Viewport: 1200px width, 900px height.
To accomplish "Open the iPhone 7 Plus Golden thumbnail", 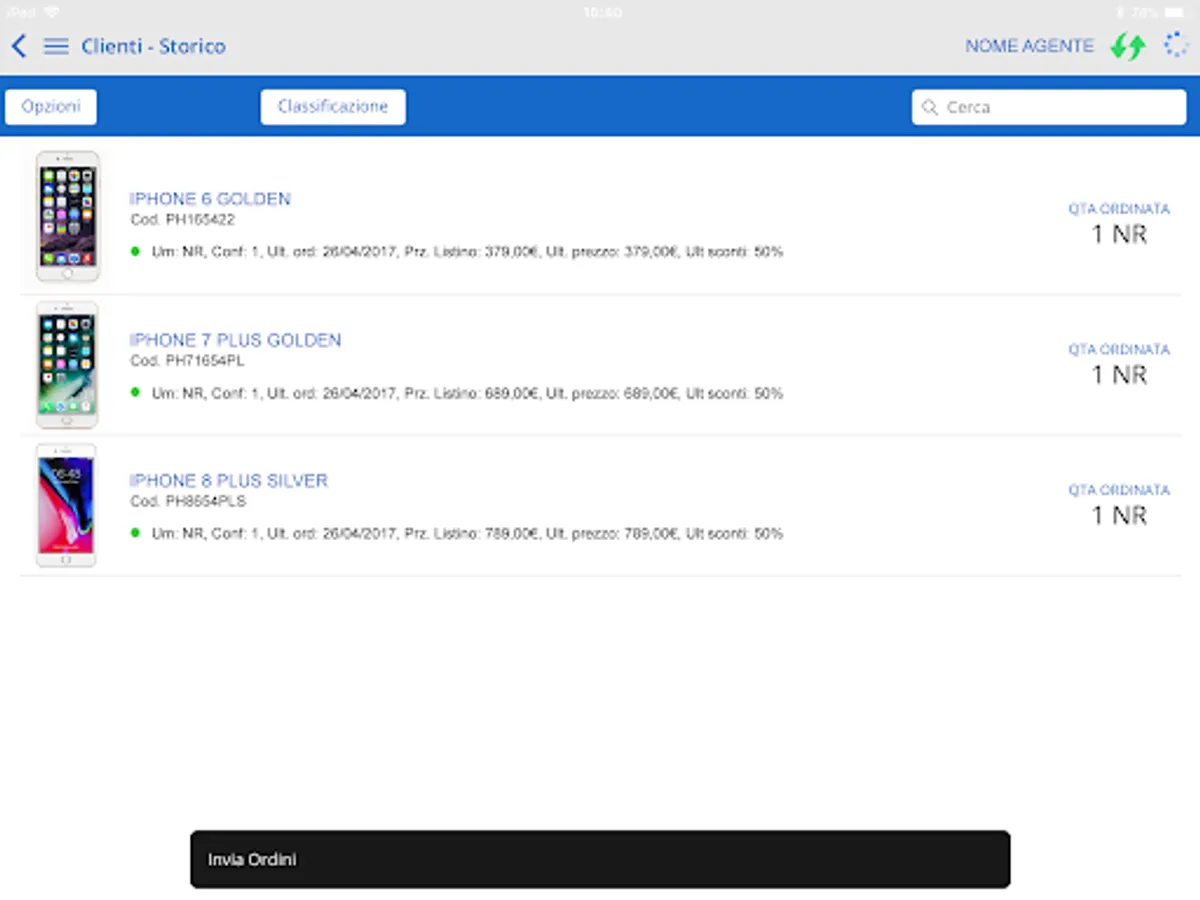I will click(67, 365).
